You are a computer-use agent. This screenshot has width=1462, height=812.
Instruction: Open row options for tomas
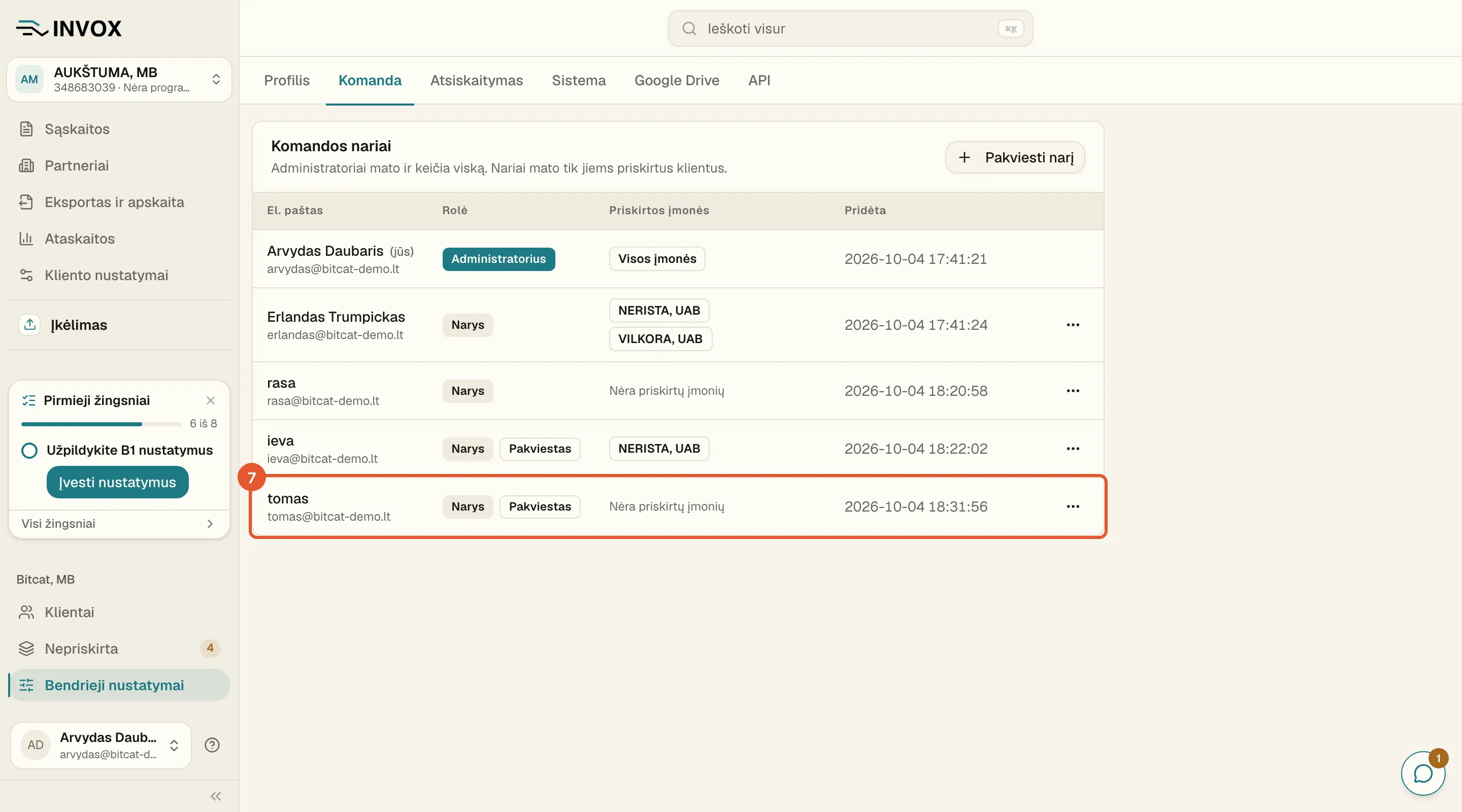(x=1073, y=506)
